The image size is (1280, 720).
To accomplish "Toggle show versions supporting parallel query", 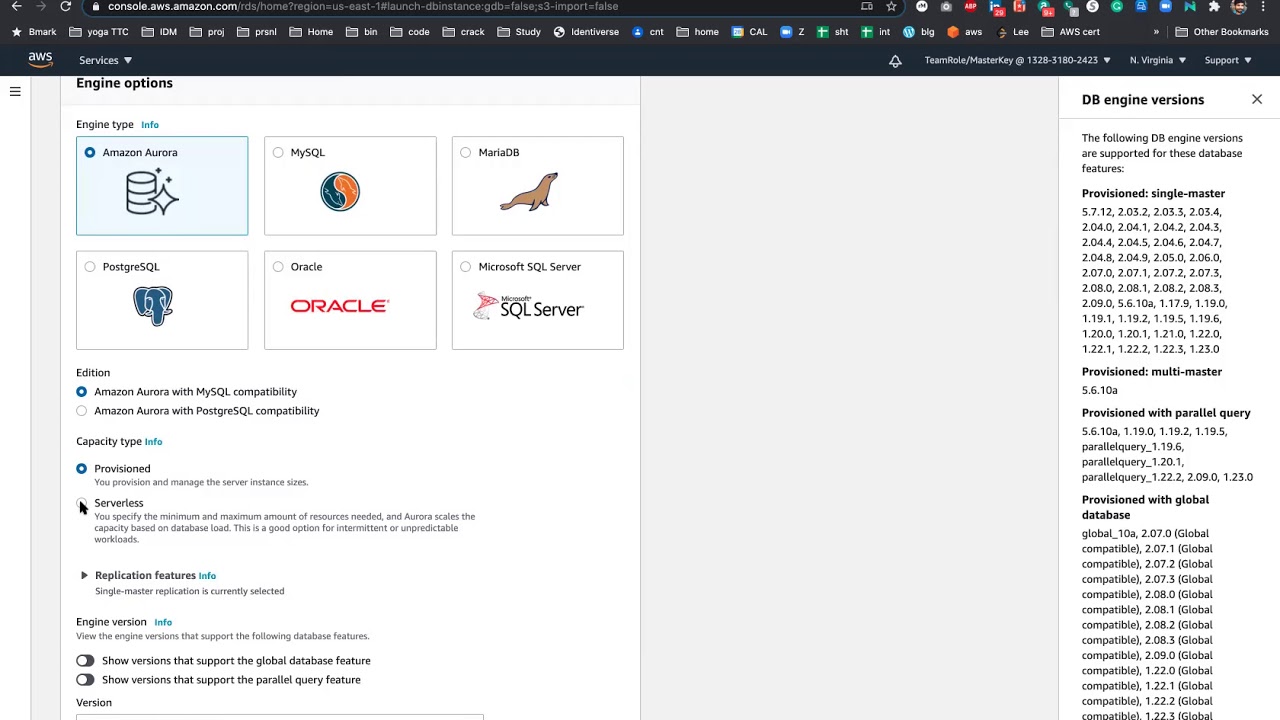I will pyautogui.click(x=85, y=680).
